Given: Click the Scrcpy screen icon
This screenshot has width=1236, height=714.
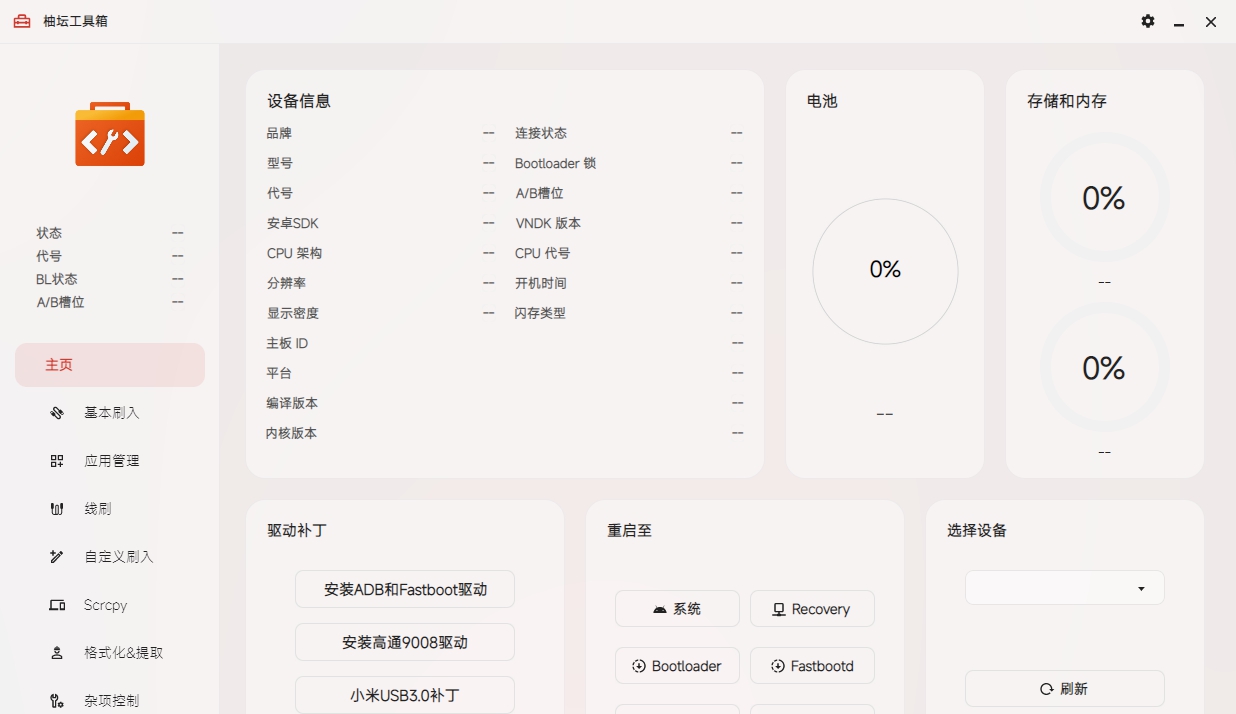Looking at the screenshot, I should coord(57,605).
